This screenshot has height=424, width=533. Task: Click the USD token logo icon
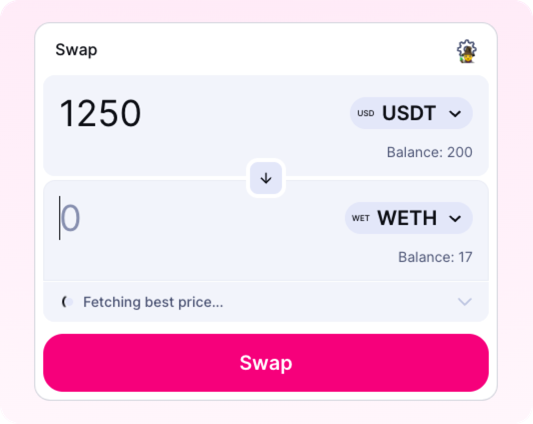coord(366,113)
